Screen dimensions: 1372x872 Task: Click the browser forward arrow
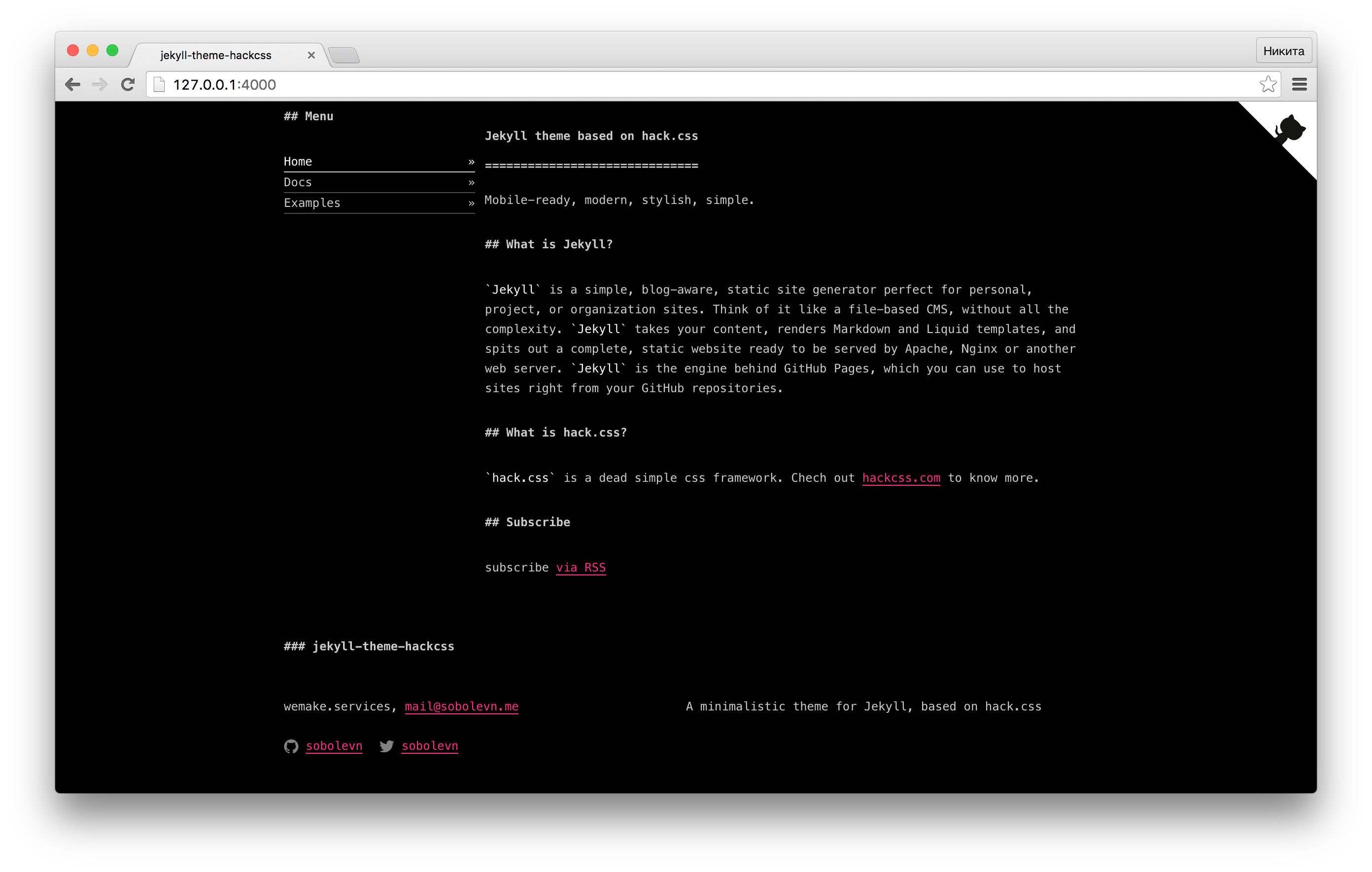click(100, 85)
